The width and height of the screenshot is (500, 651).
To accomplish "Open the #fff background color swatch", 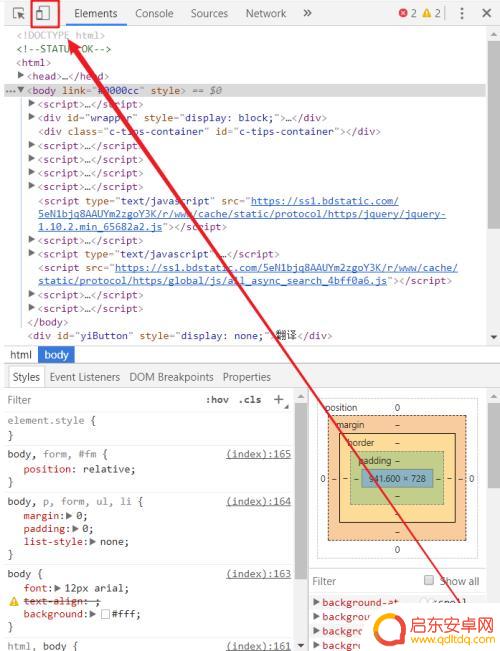I will 105,614.
